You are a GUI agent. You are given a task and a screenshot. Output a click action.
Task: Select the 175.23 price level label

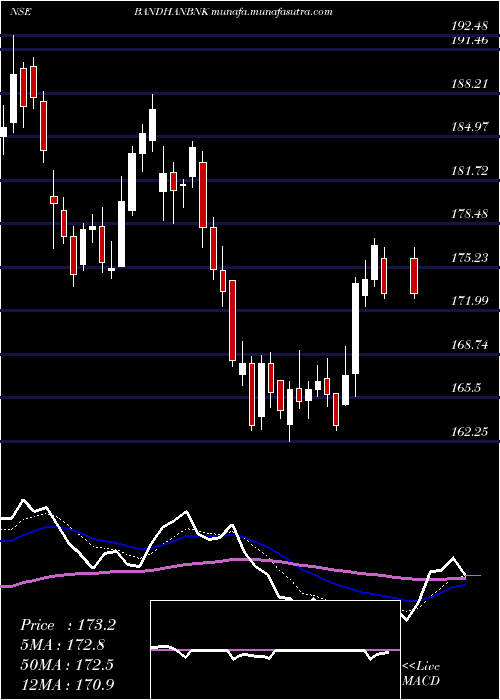[469, 258]
